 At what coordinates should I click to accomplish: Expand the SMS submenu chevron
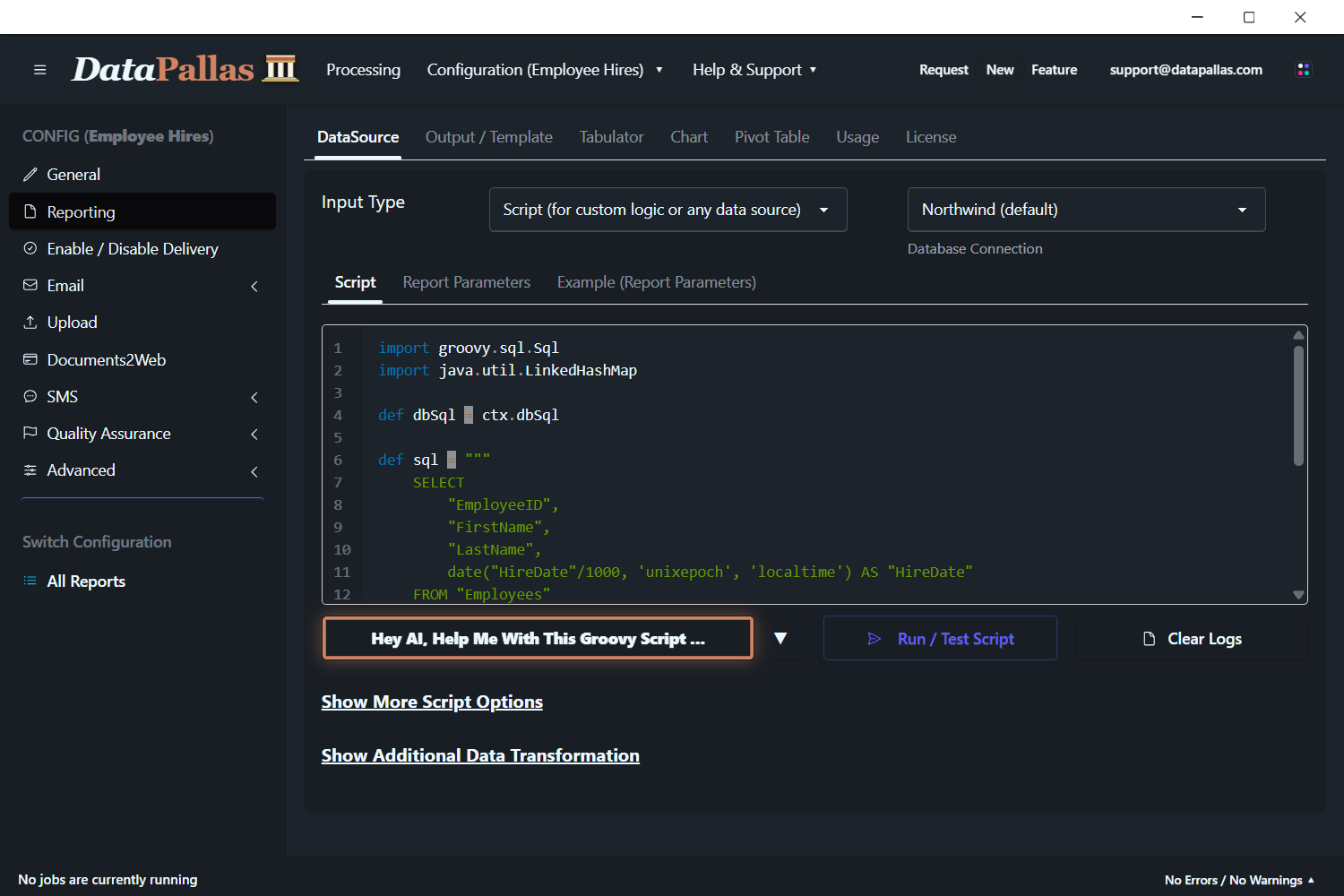pos(254,397)
